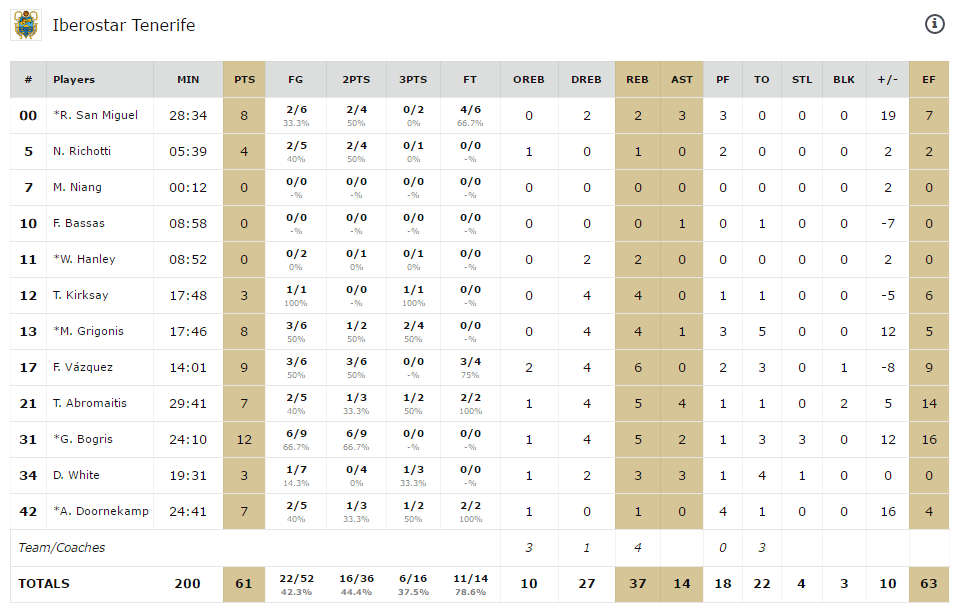Open N. Richotti player link

click(x=82, y=151)
